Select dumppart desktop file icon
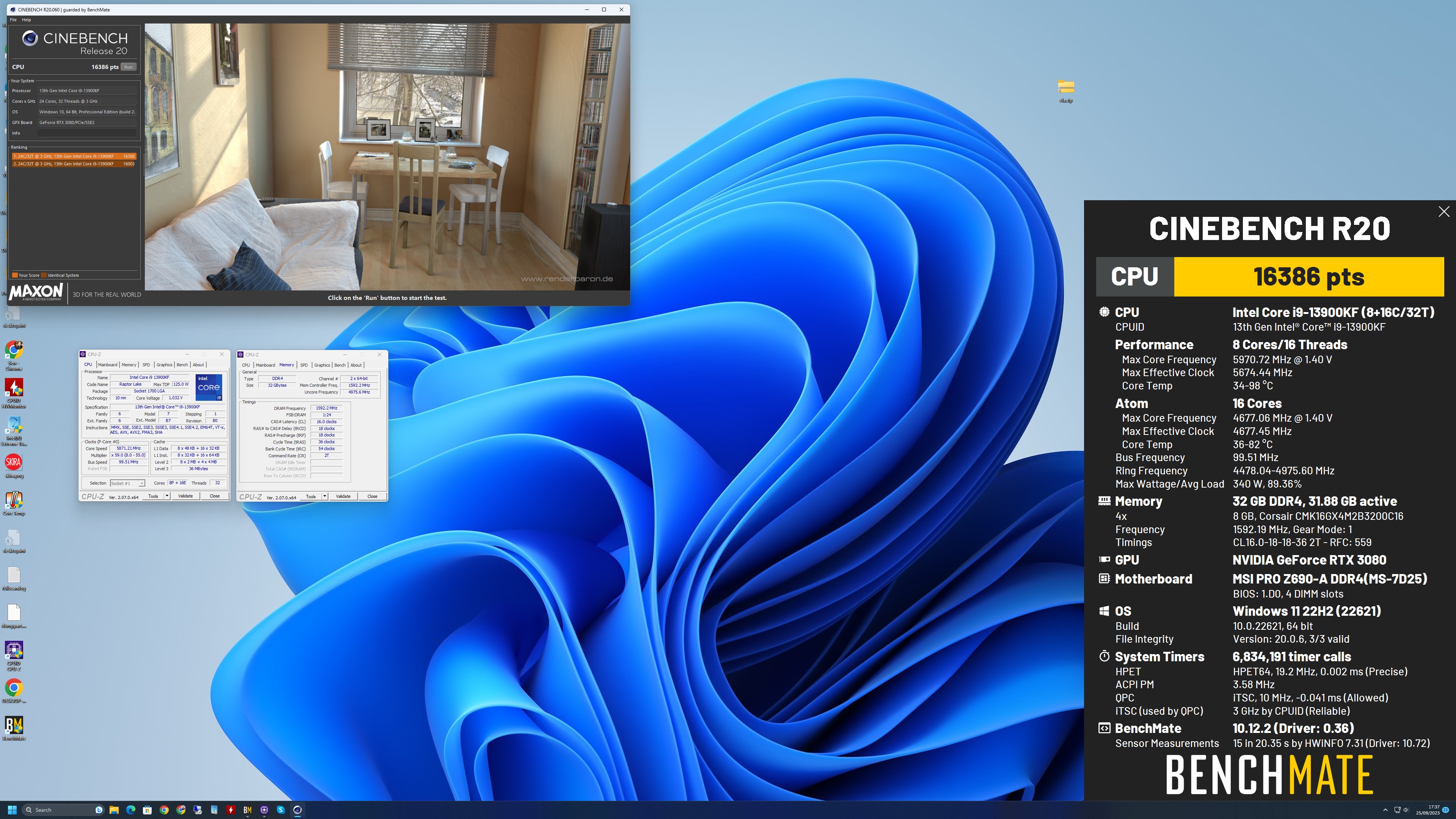This screenshot has width=1456, height=819. point(14,616)
